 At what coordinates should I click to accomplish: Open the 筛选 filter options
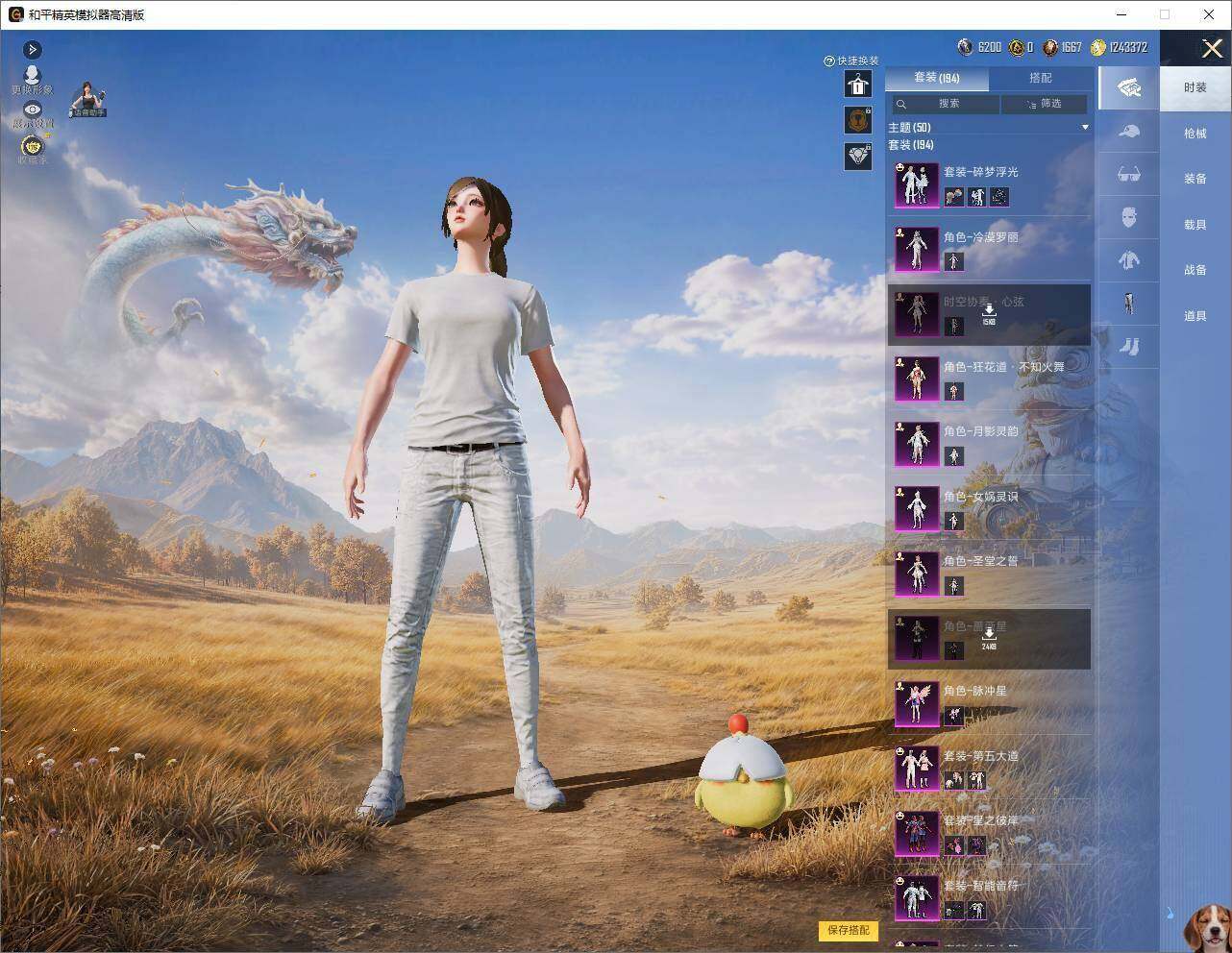pyautogui.click(x=1045, y=104)
